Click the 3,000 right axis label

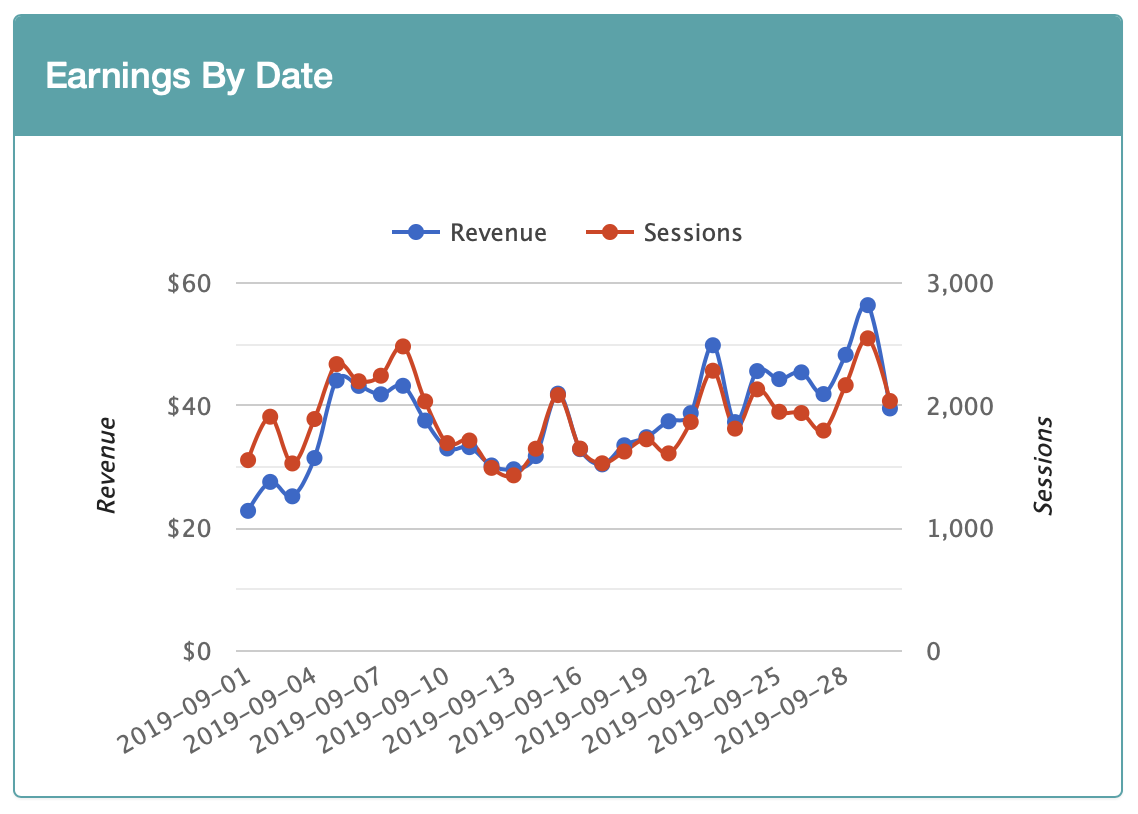(x=959, y=283)
